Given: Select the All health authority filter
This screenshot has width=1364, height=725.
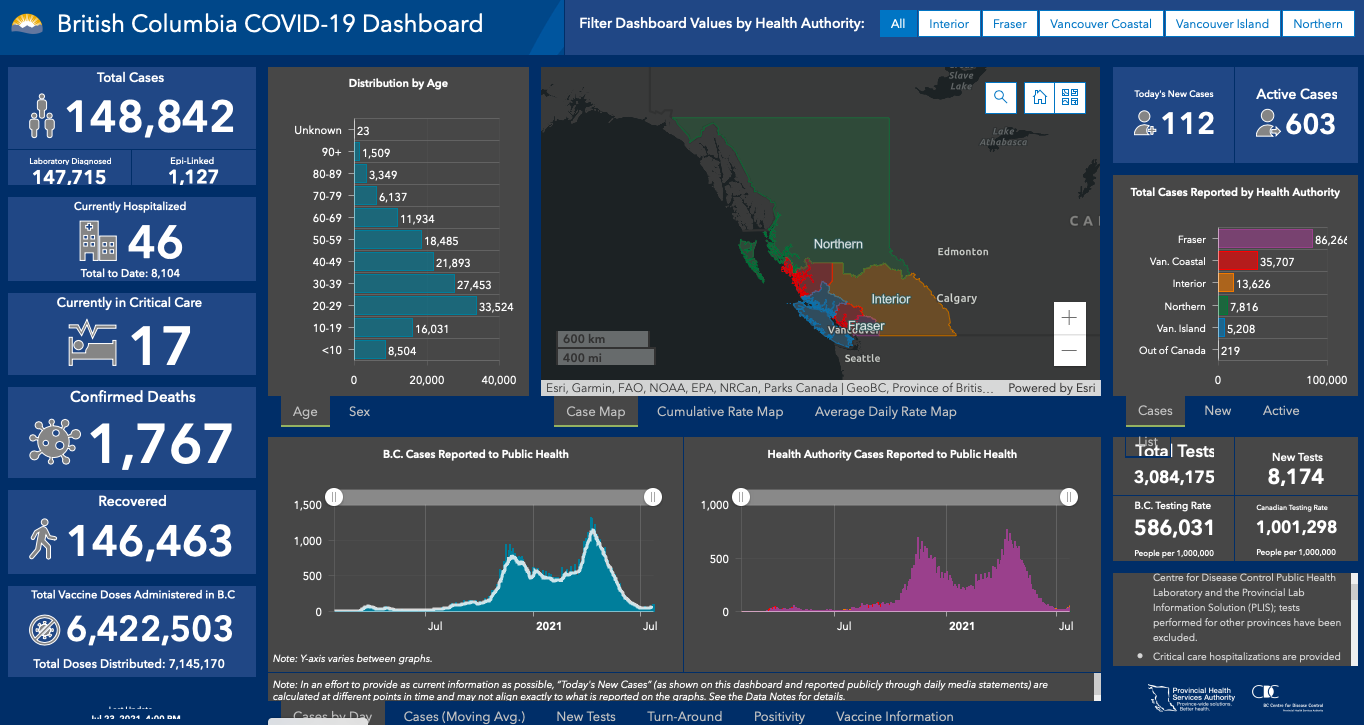Looking at the screenshot, I should tap(898, 24).
